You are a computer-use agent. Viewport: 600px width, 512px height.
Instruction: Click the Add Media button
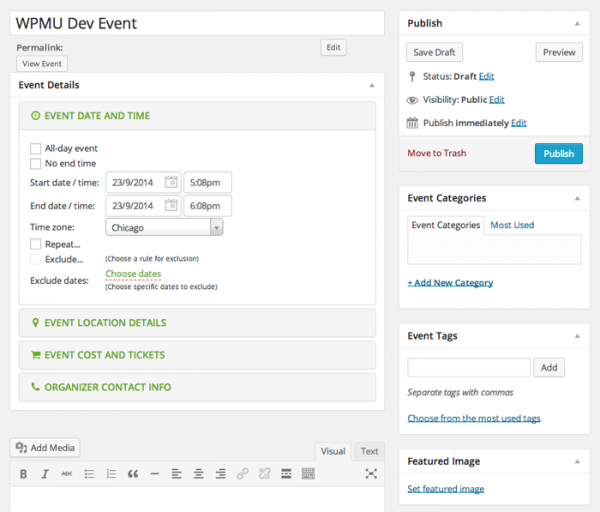coord(45,448)
